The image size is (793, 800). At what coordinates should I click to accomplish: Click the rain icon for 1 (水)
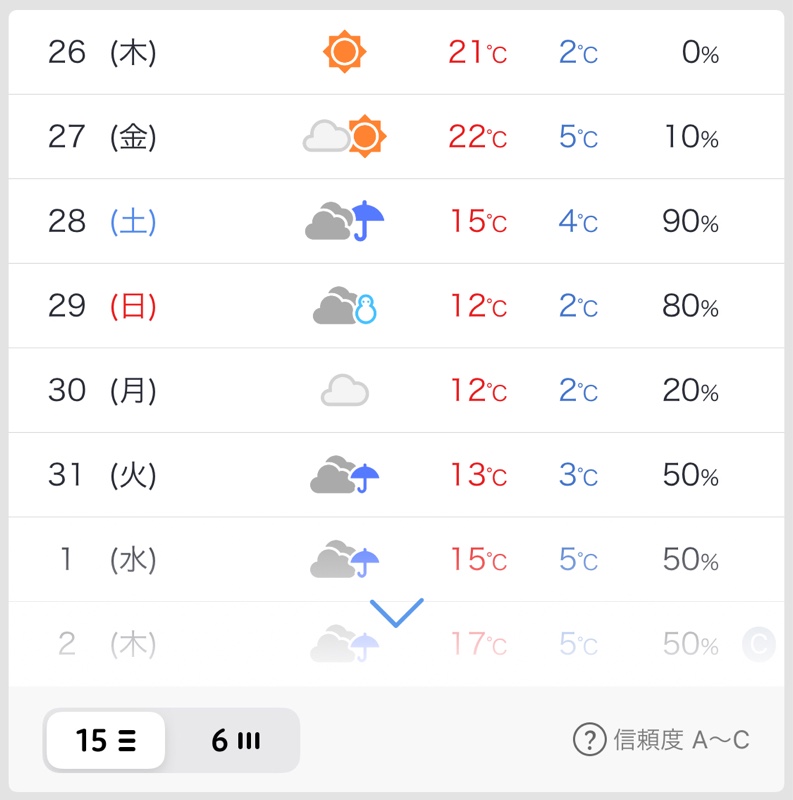click(344, 559)
